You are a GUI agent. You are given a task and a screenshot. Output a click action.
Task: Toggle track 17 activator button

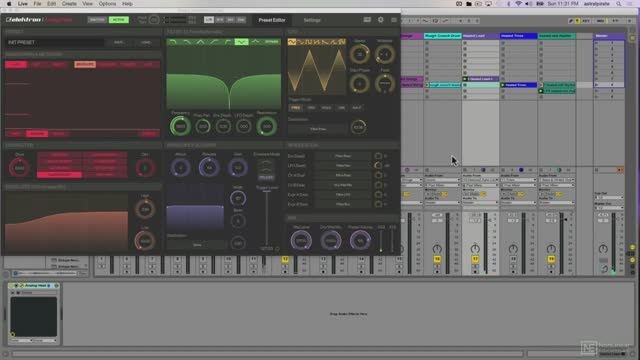tap(475, 259)
